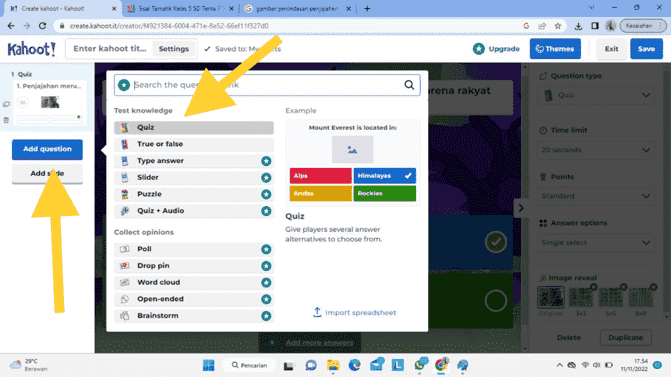Select the Brainstorm option
This screenshot has width=671, height=377.
[193, 316]
